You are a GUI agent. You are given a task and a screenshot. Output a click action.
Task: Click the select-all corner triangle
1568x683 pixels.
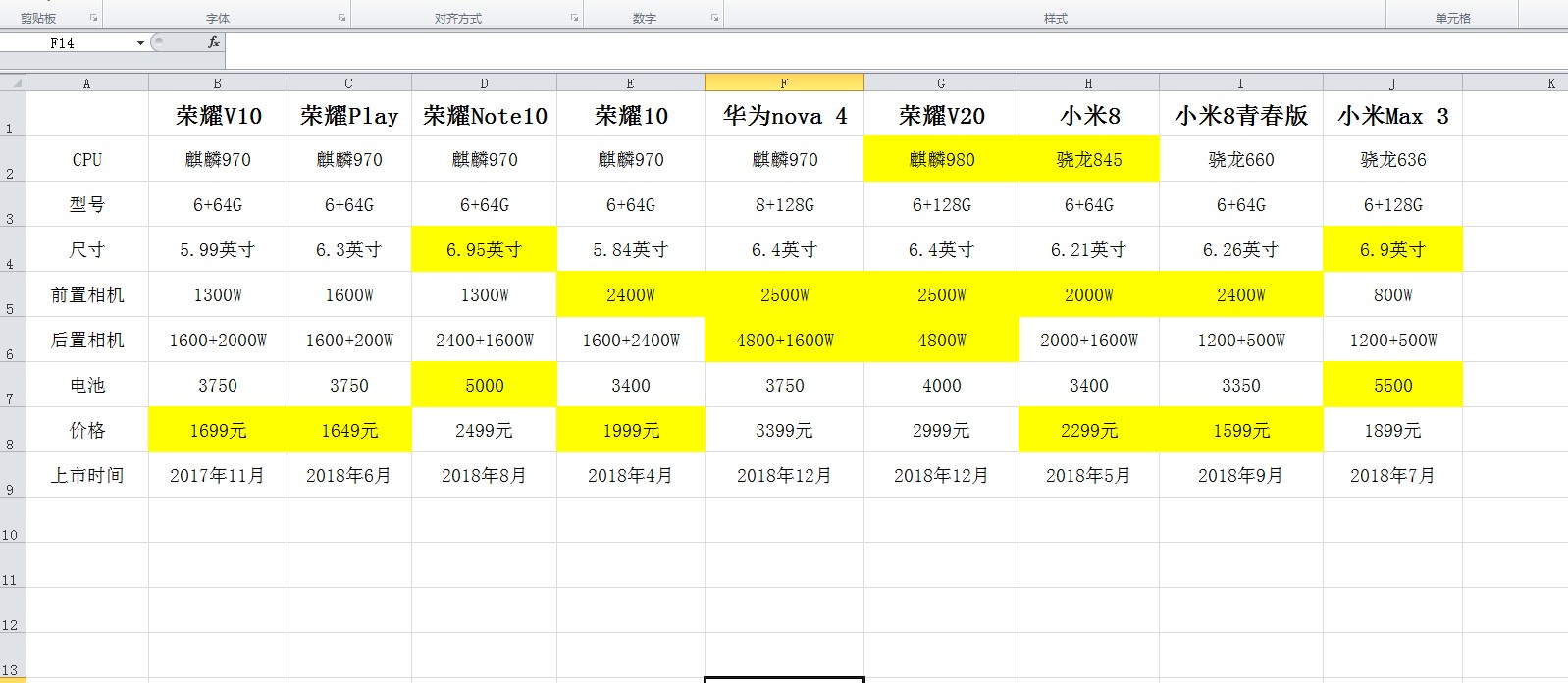tap(14, 83)
